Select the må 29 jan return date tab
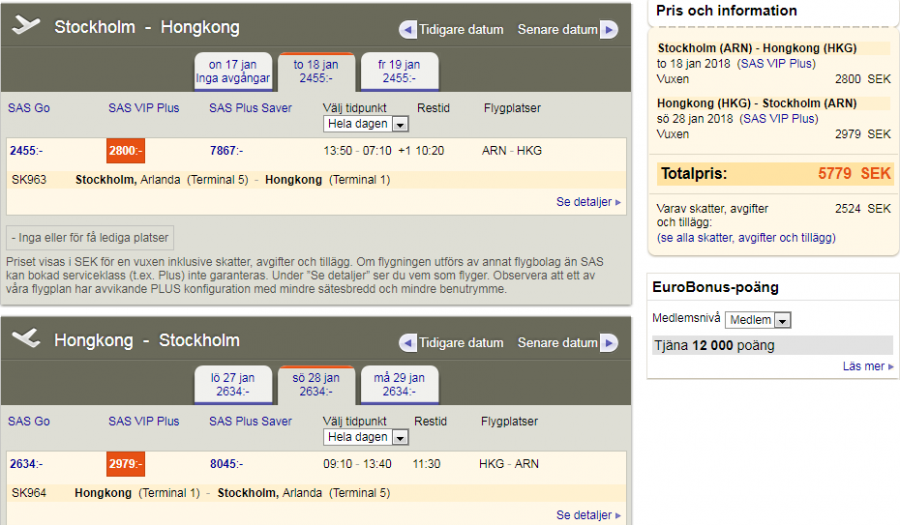Screen dimensions: 900x525 pyautogui.click(x=399, y=384)
